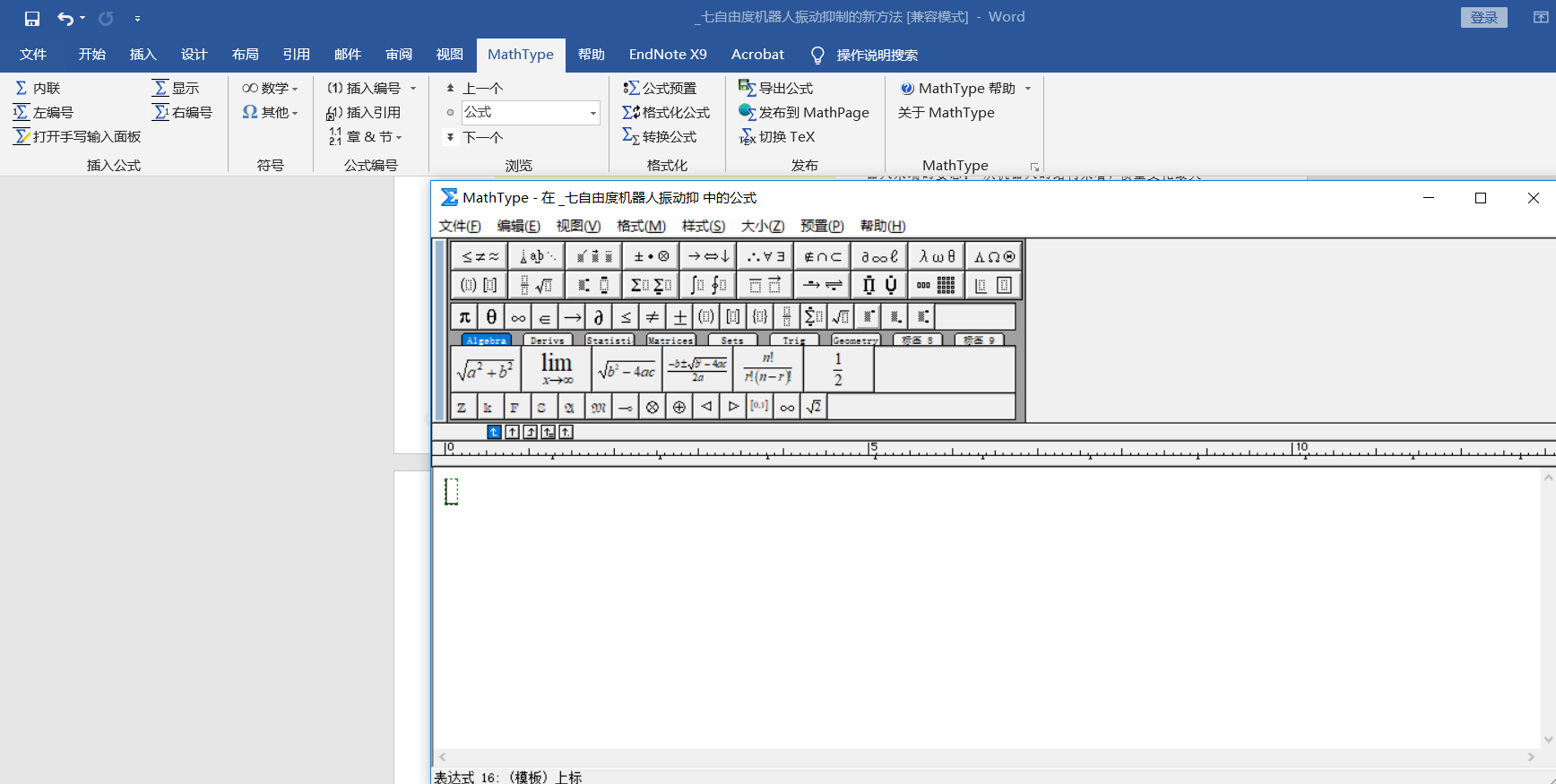The image size is (1556, 784).
Task: Open the matrix templates palette
Action: (937, 285)
